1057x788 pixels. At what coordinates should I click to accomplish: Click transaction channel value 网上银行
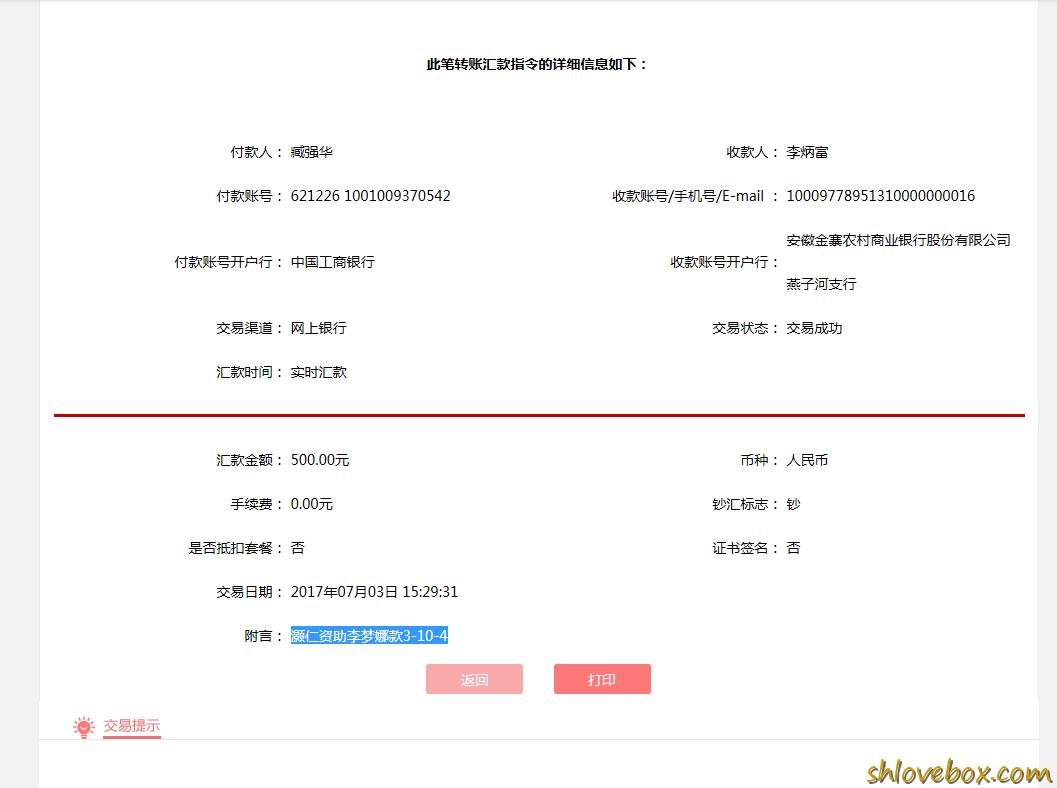click(318, 328)
